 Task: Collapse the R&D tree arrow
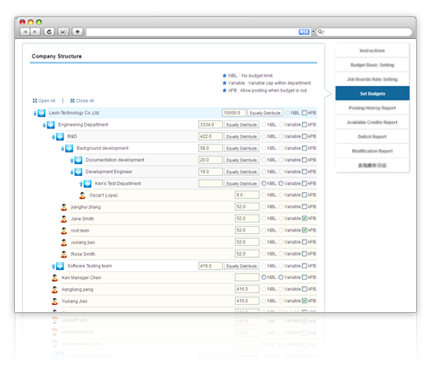point(53,137)
